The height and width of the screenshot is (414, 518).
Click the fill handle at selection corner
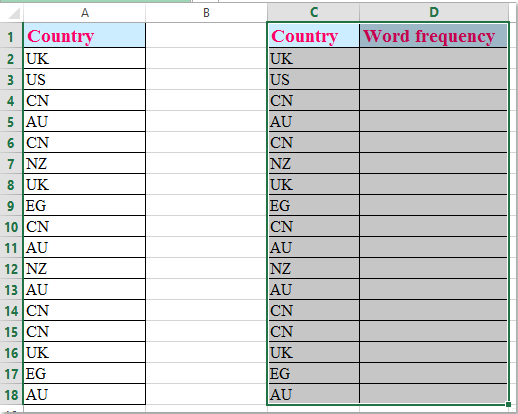pos(508,404)
